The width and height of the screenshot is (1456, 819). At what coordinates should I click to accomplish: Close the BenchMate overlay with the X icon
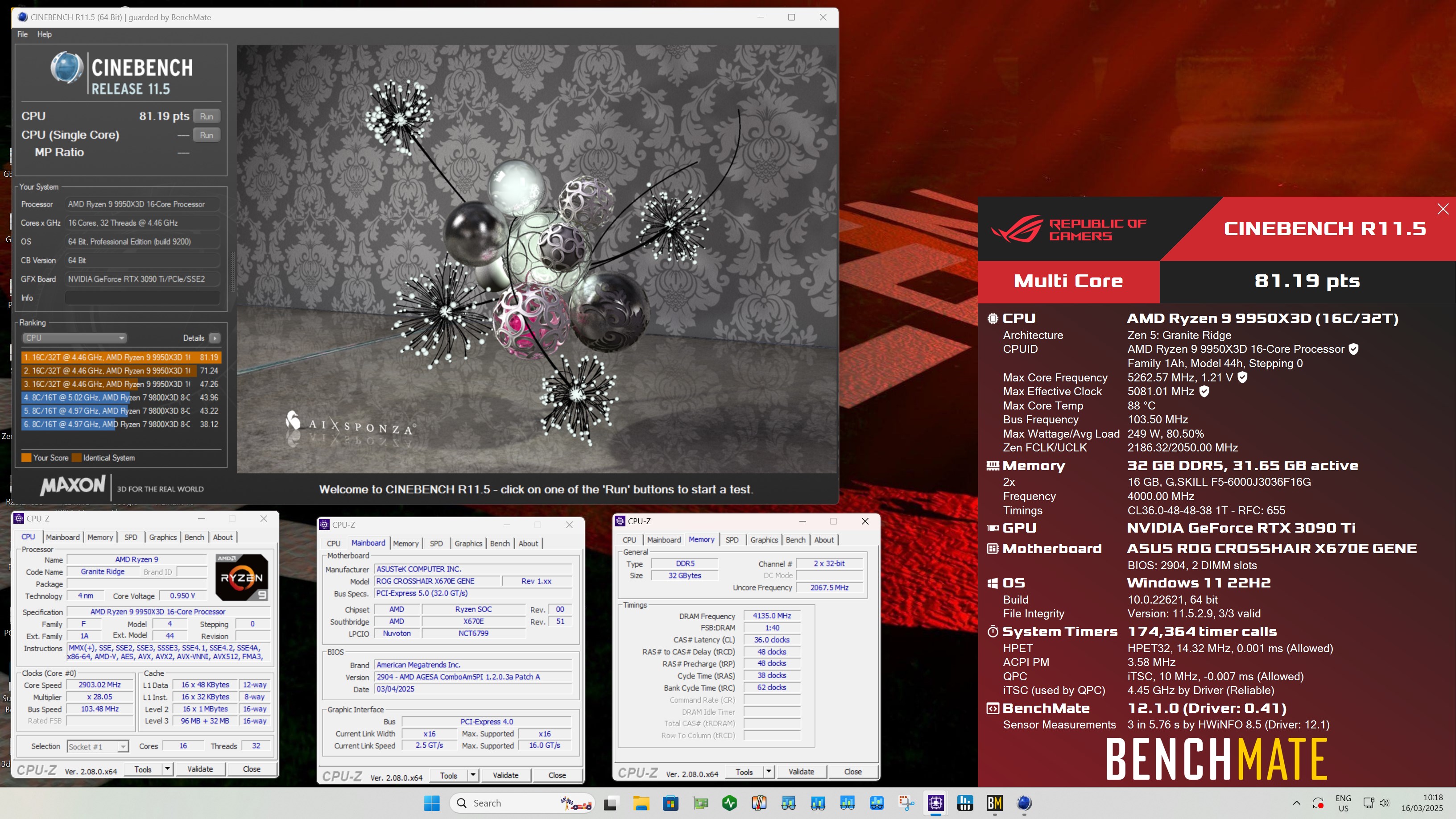(x=1443, y=209)
